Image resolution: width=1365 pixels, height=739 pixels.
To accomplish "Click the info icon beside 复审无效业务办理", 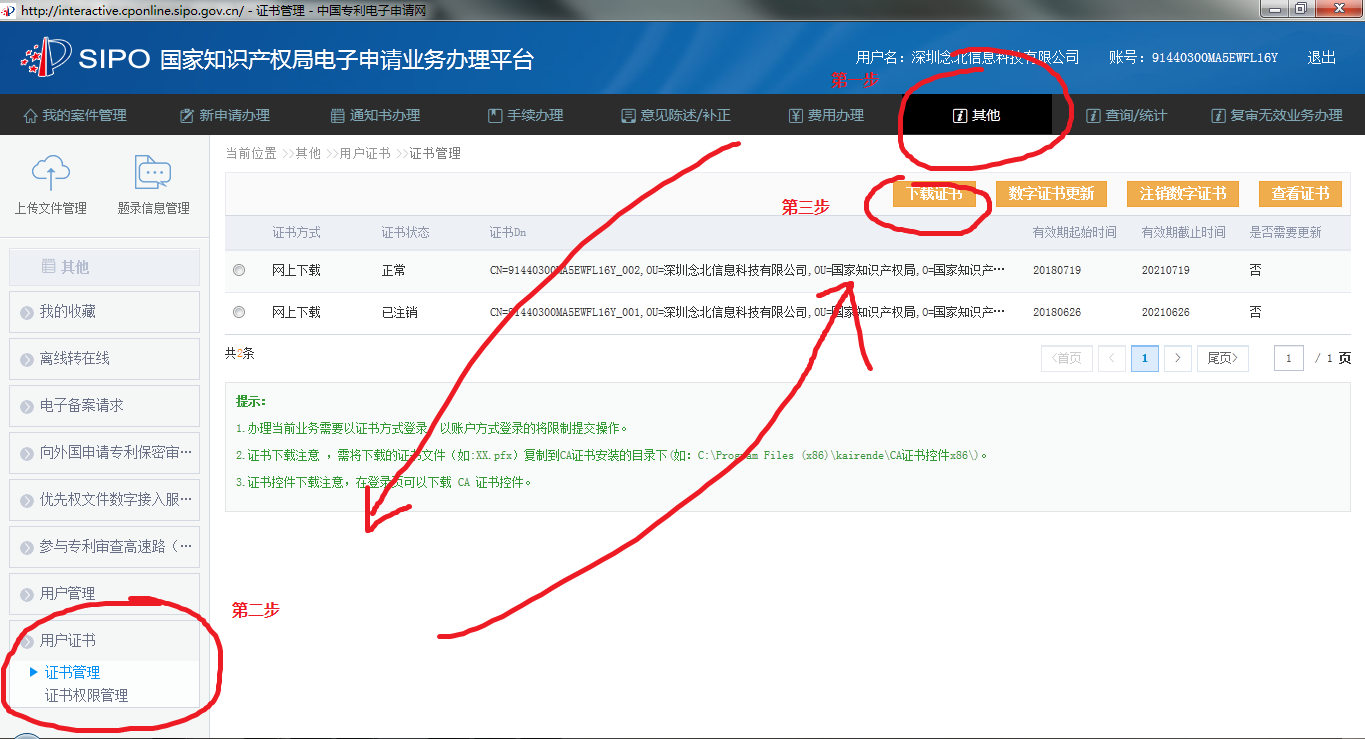I will click(x=1218, y=116).
